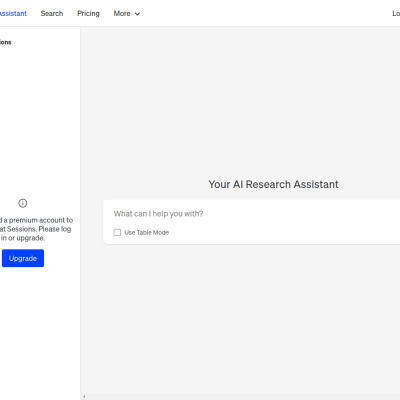Go to the Search page
The image size is (400, 400).
pyautogui.click(x=52, y=14)
